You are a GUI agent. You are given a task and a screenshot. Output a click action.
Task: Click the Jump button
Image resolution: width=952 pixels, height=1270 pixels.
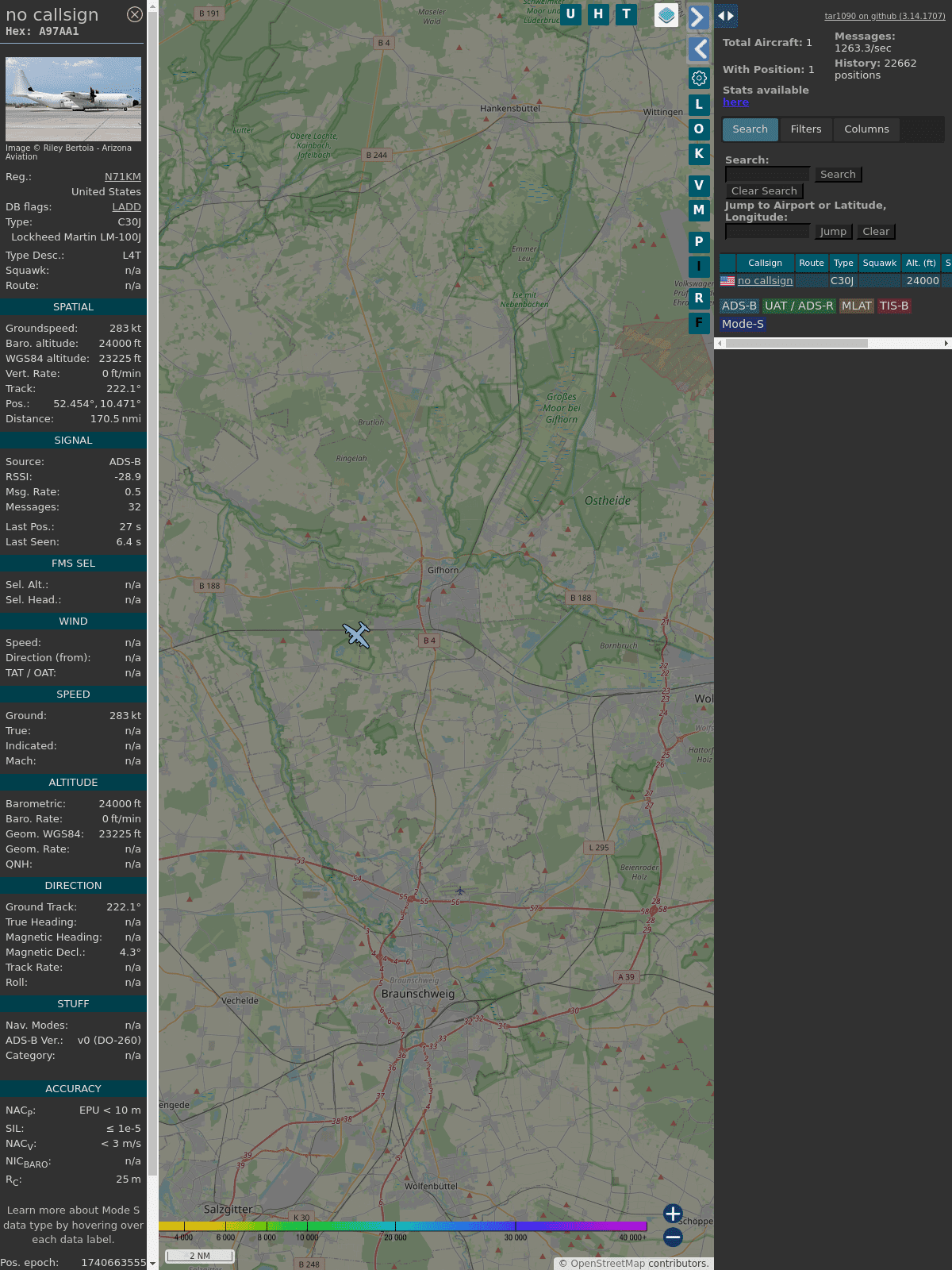coord(833,232)
